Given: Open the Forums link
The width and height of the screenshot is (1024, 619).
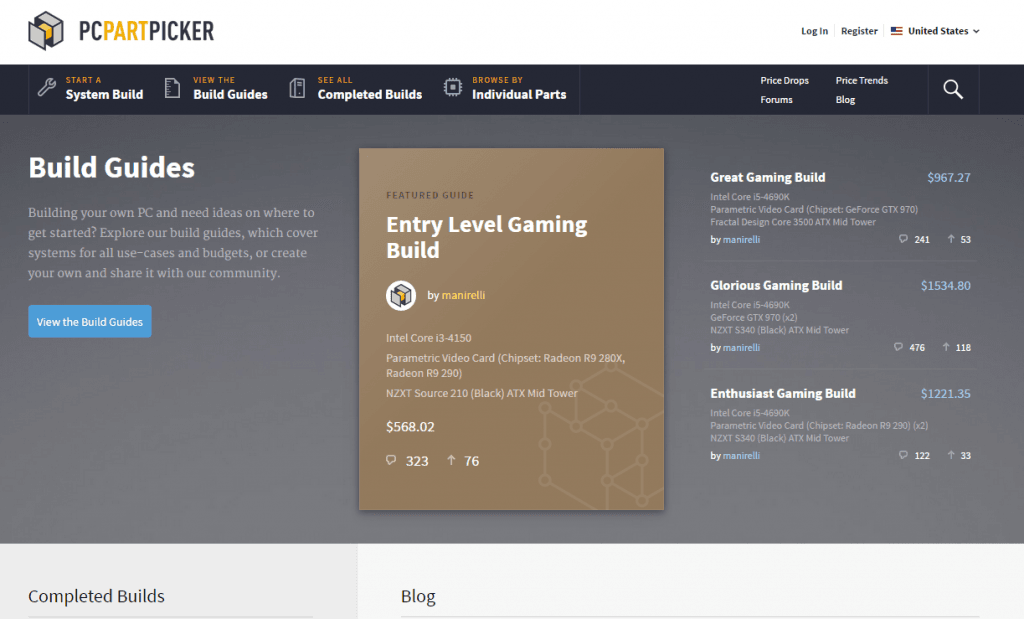Looking at the screenshot, I should (x=776, y=100).
